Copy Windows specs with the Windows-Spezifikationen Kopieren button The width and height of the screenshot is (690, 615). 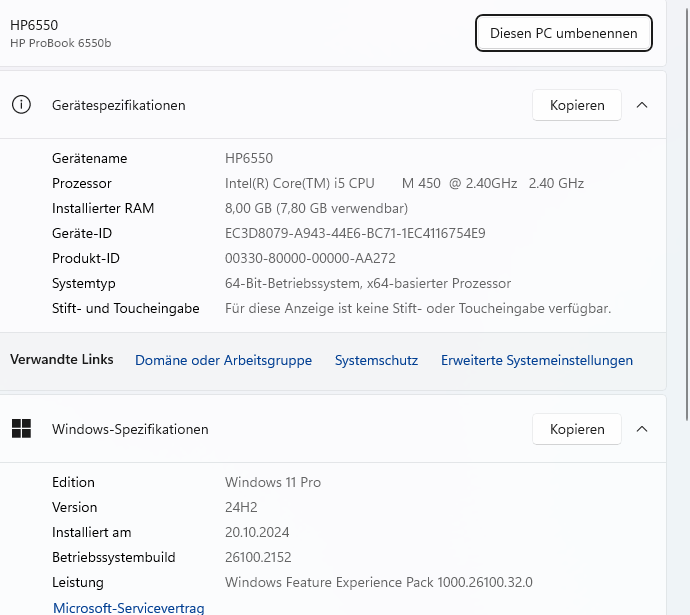[577, 429]
